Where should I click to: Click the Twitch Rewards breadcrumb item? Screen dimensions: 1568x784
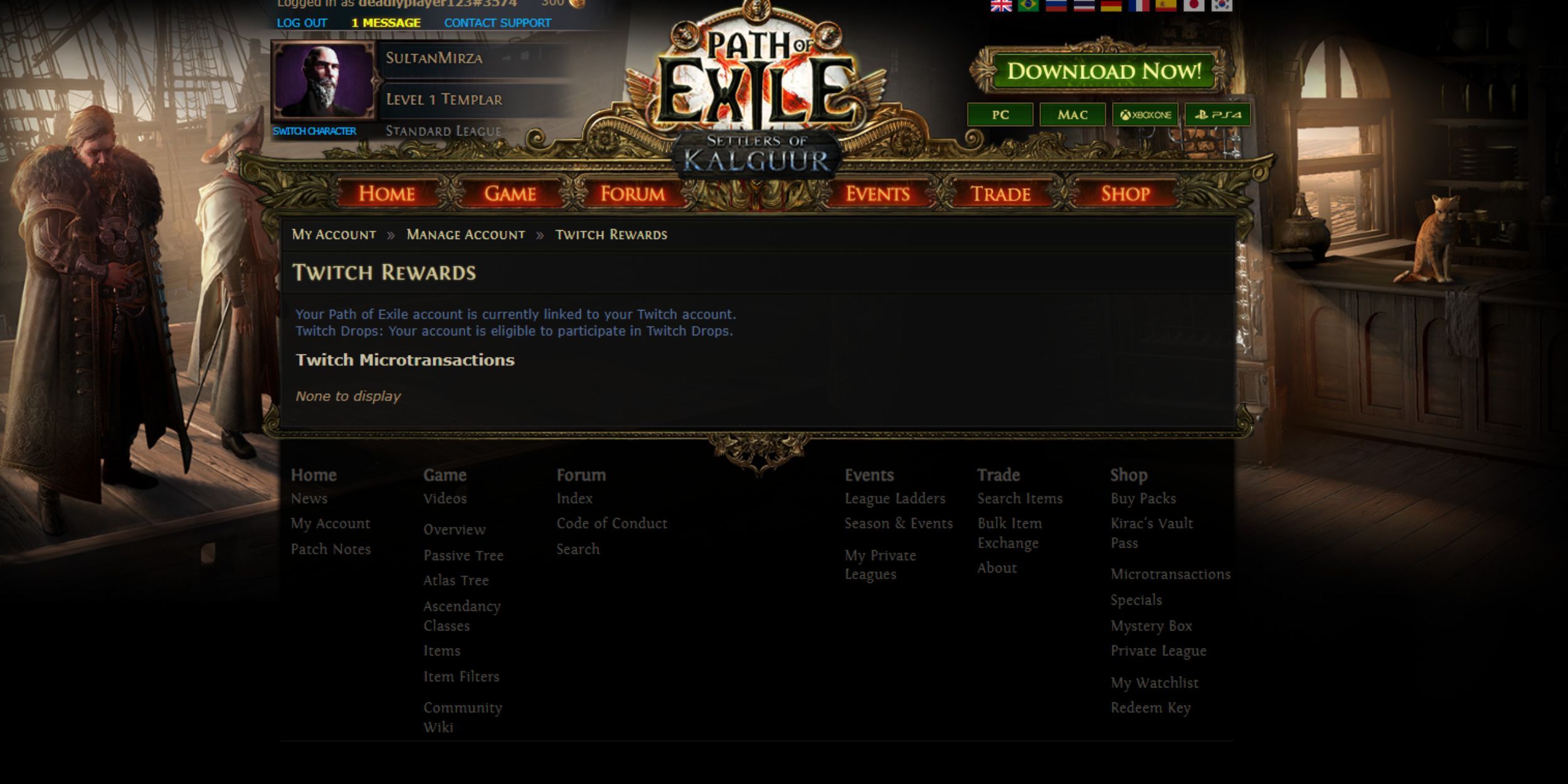pos(610,234)
